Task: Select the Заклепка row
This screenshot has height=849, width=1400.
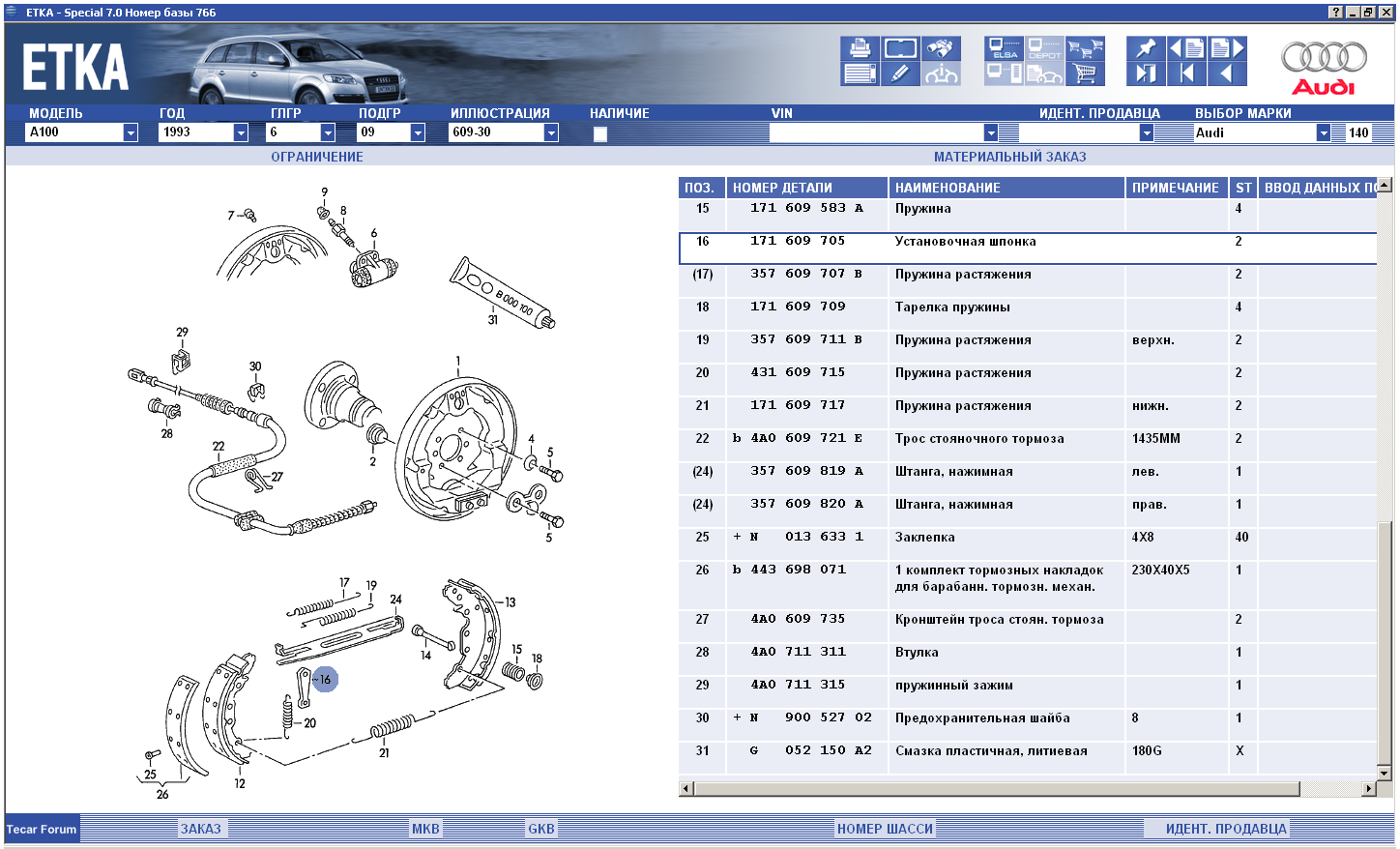Action: tap(1028, 543)
